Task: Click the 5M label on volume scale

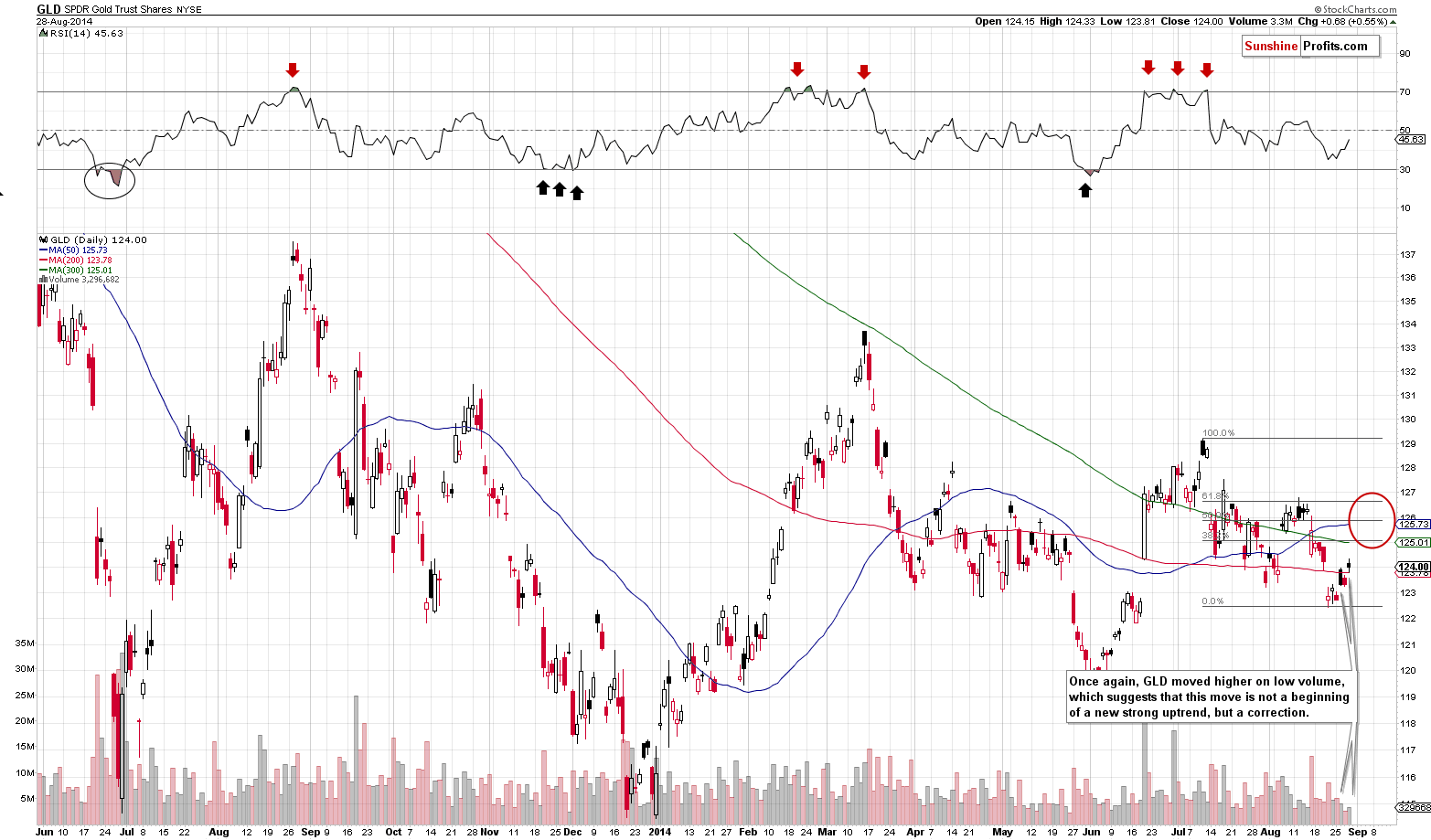Action: pyautogui.click(x=27, y=799)
